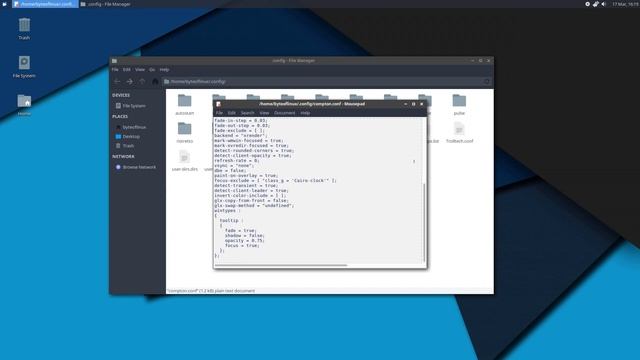Switch to config File Manager taskbar button
Screen dimensions: 640x360
[105, 4]
